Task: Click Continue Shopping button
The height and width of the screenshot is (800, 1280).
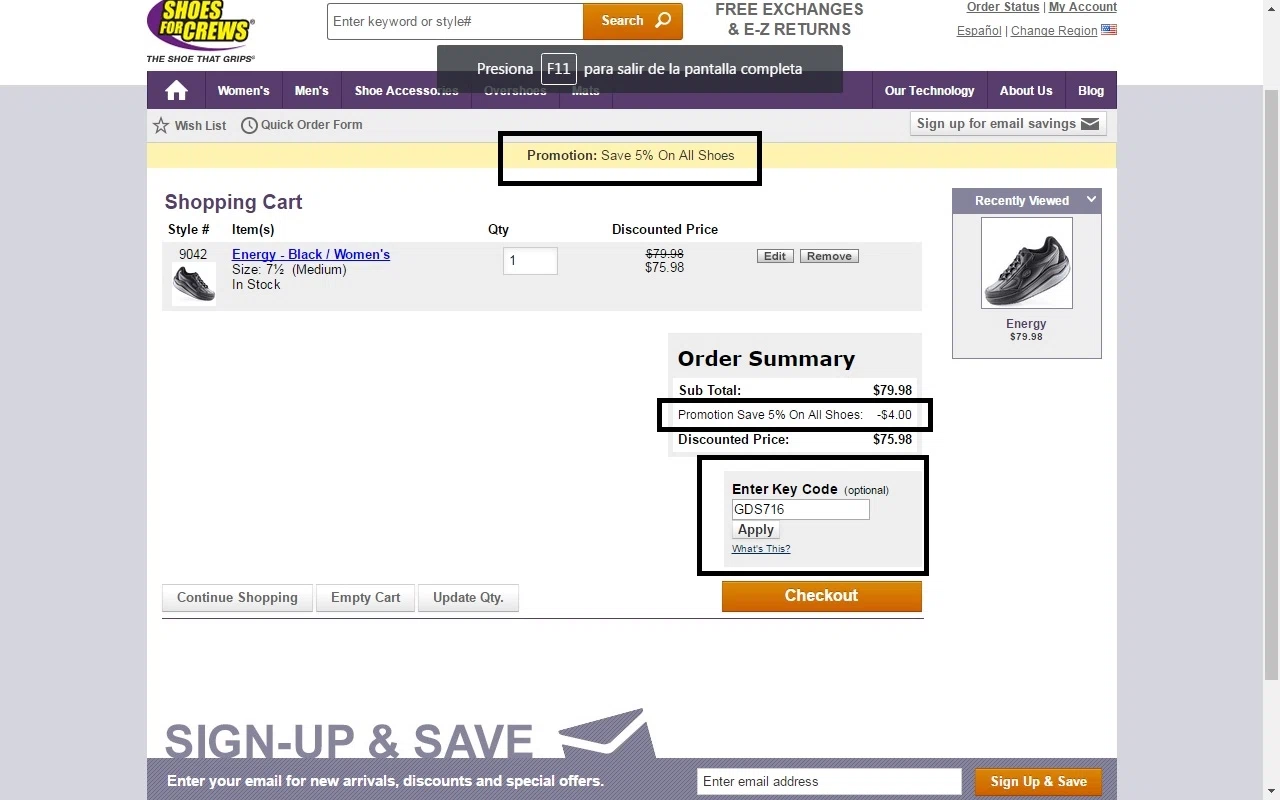Action: [237, 598]
